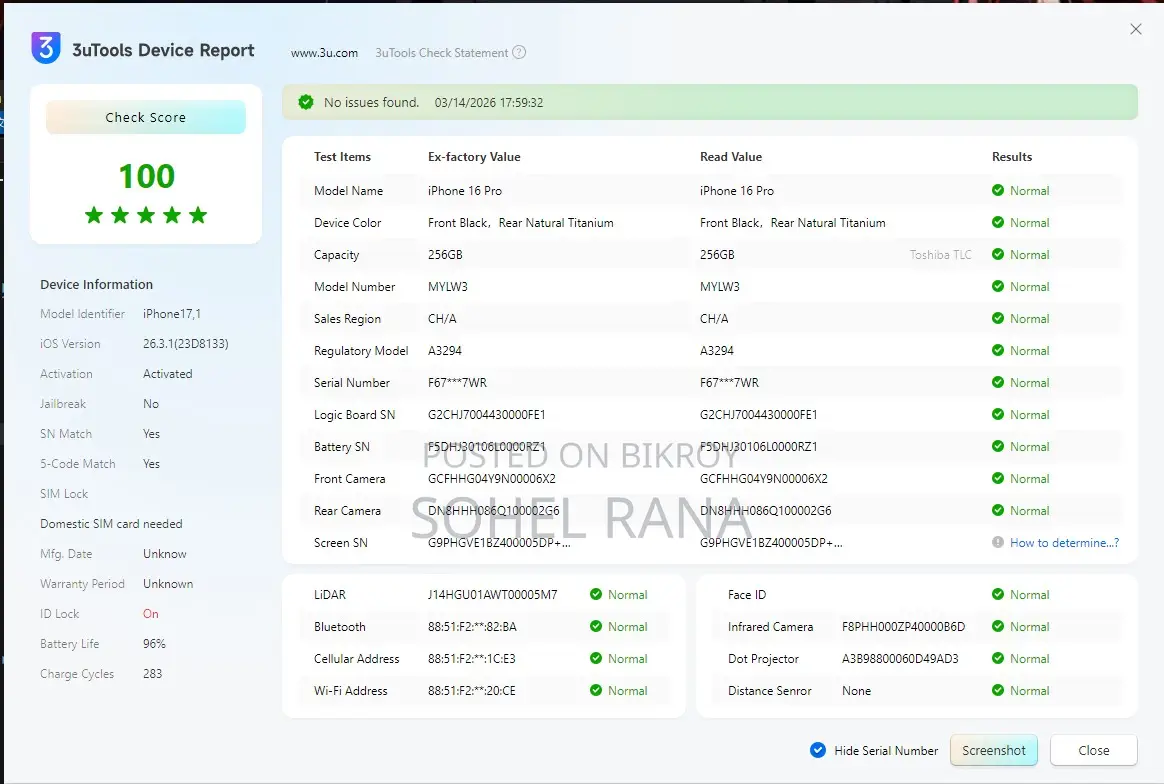Click the LiDAR serial J14HGU01AWT00005M7
The width and height of the screenshot is (1164, 784).
pyautogui.click(x=492, y=595)
